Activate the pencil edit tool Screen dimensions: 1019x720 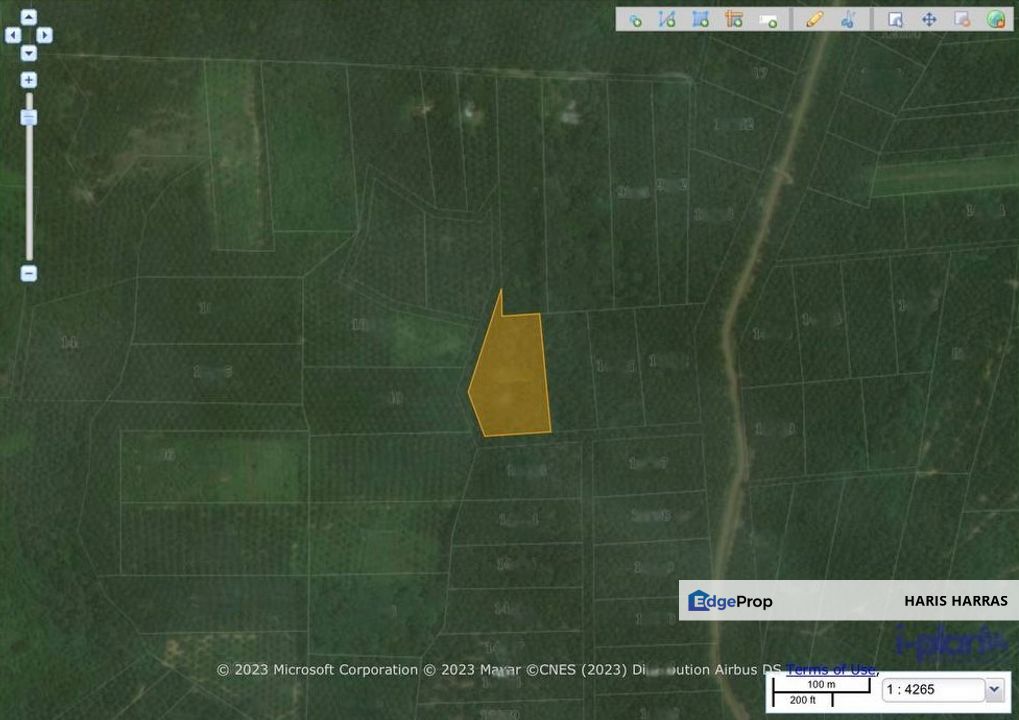pyautogui.click(x=814, y=19)
